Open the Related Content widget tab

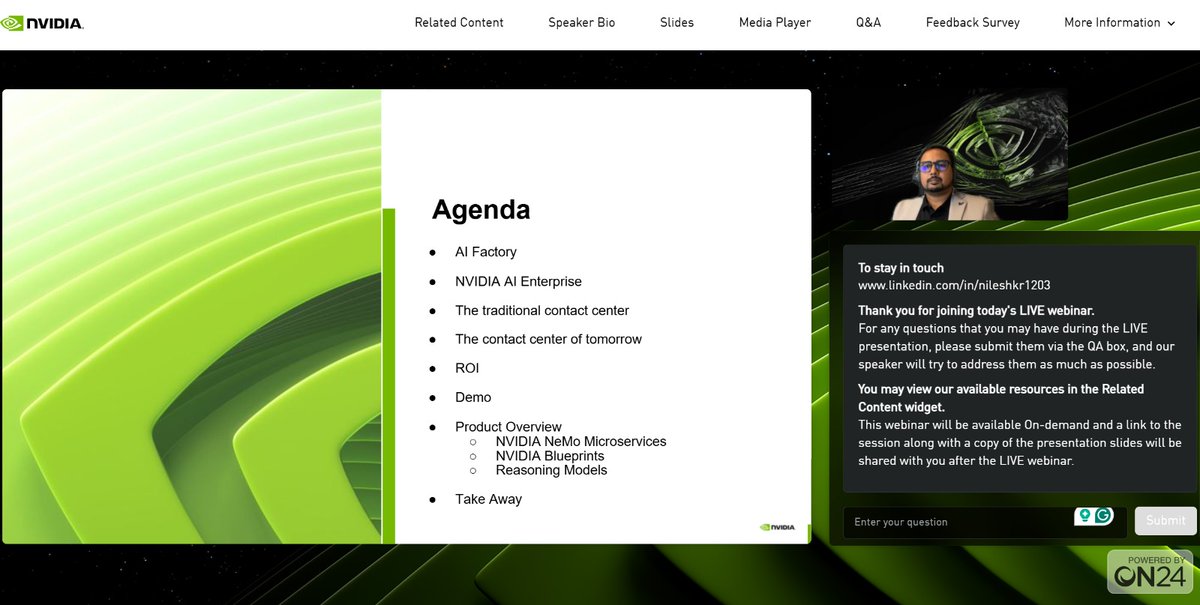459,22
